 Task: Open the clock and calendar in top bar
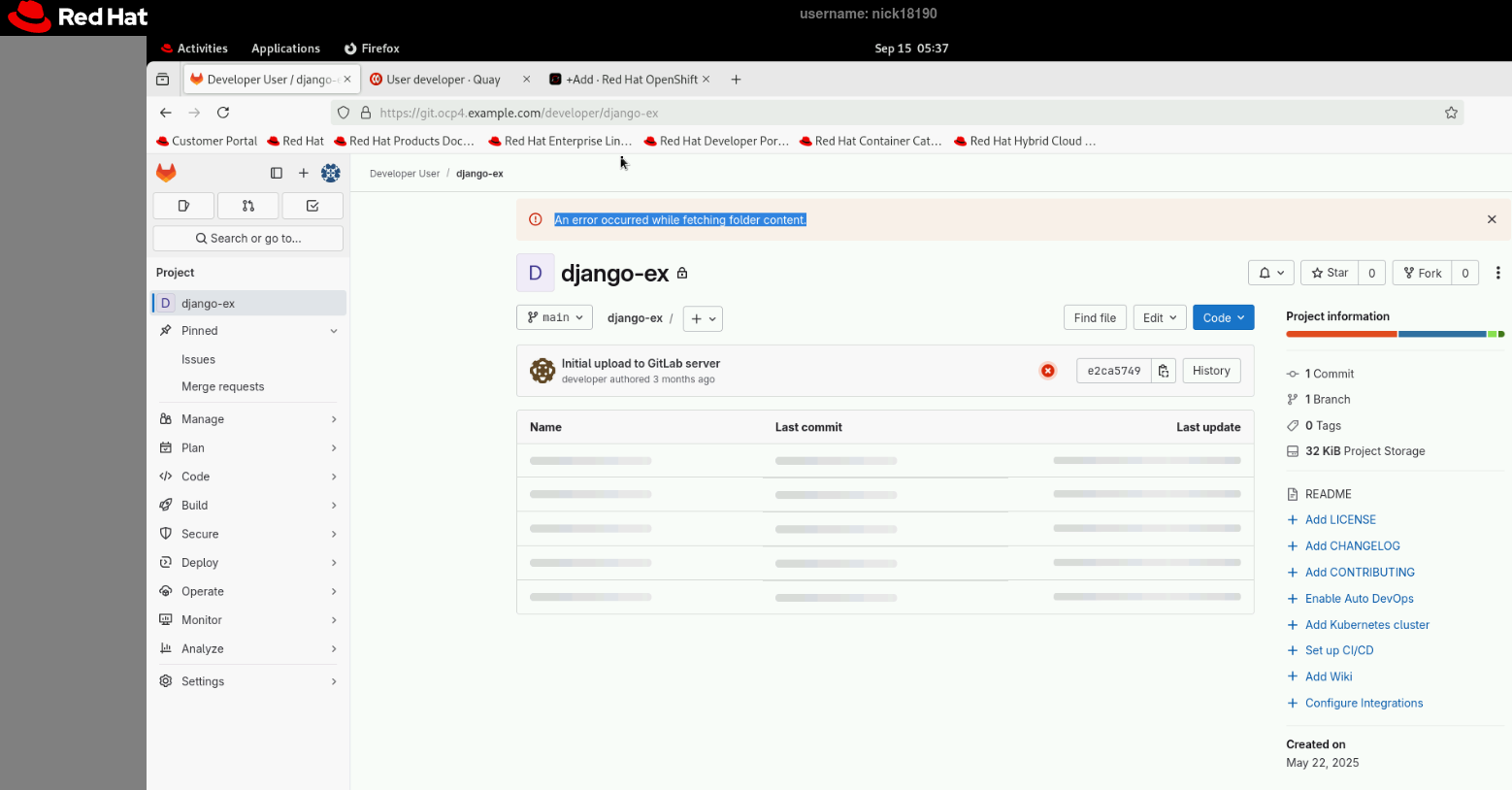[911, 49]
